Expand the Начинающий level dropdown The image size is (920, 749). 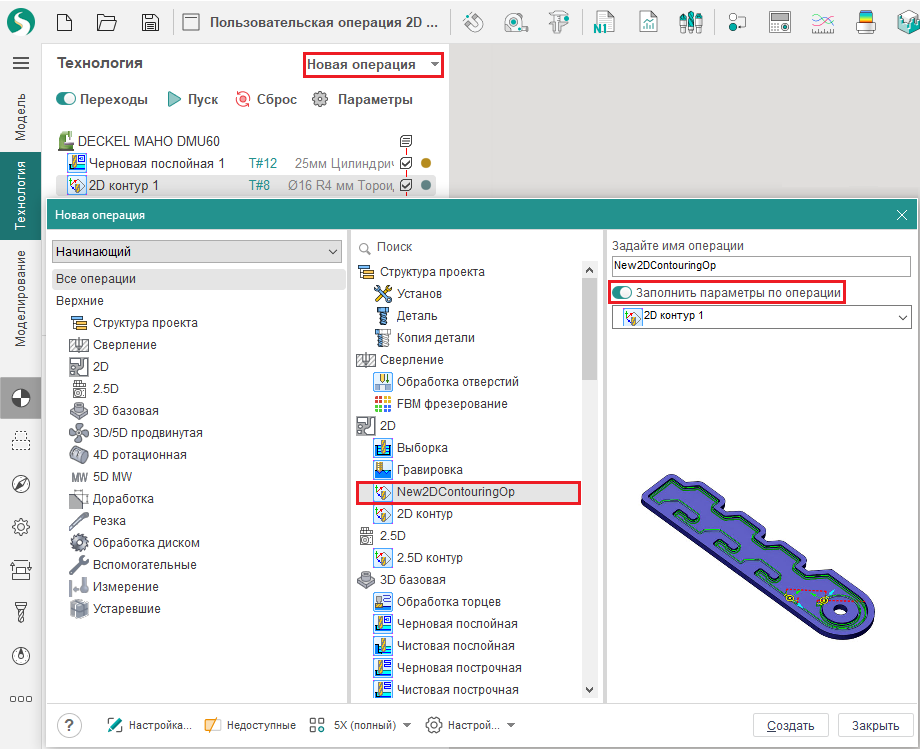[197, 251]
